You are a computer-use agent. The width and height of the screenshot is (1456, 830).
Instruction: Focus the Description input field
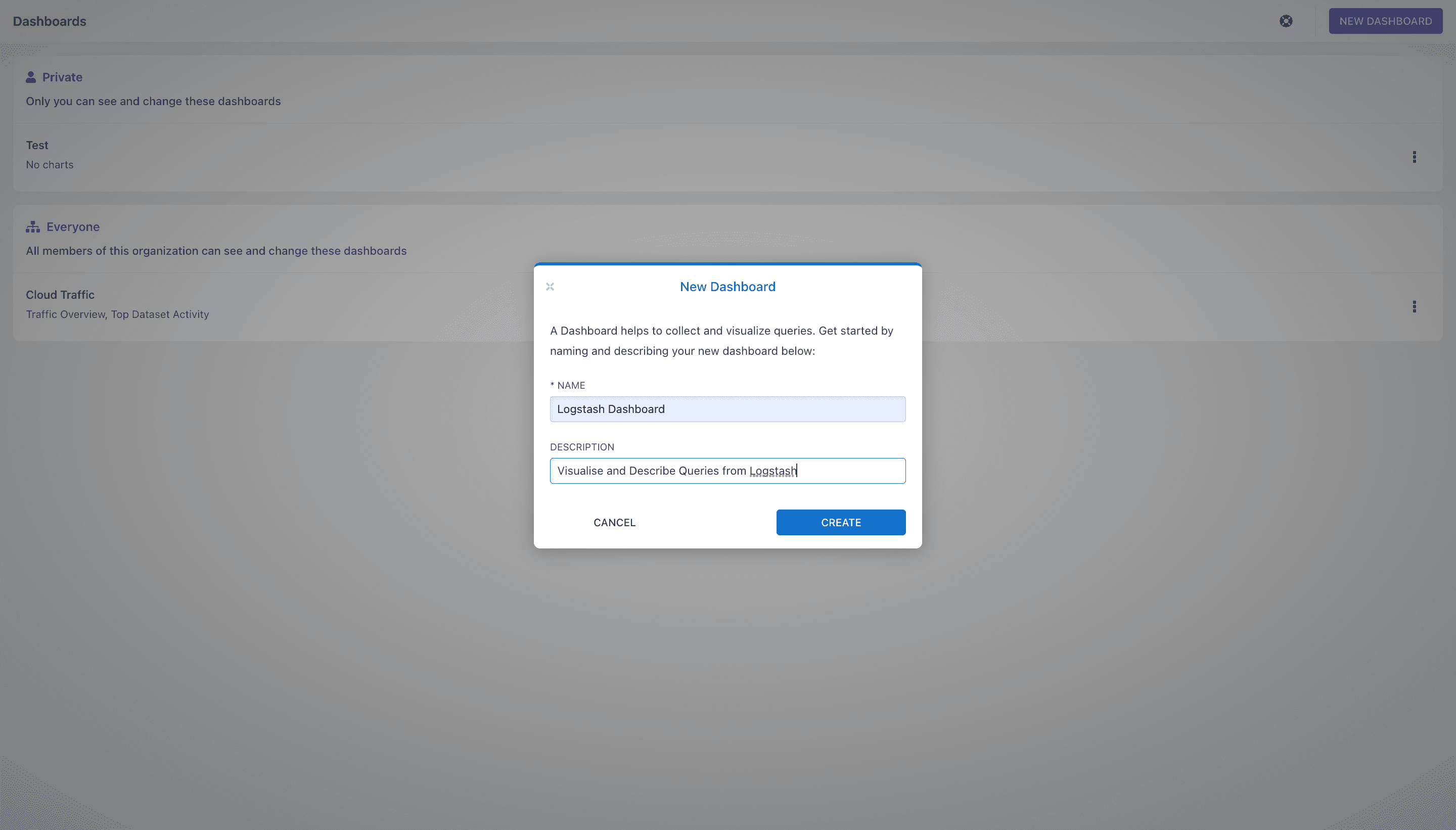(727, 471)
